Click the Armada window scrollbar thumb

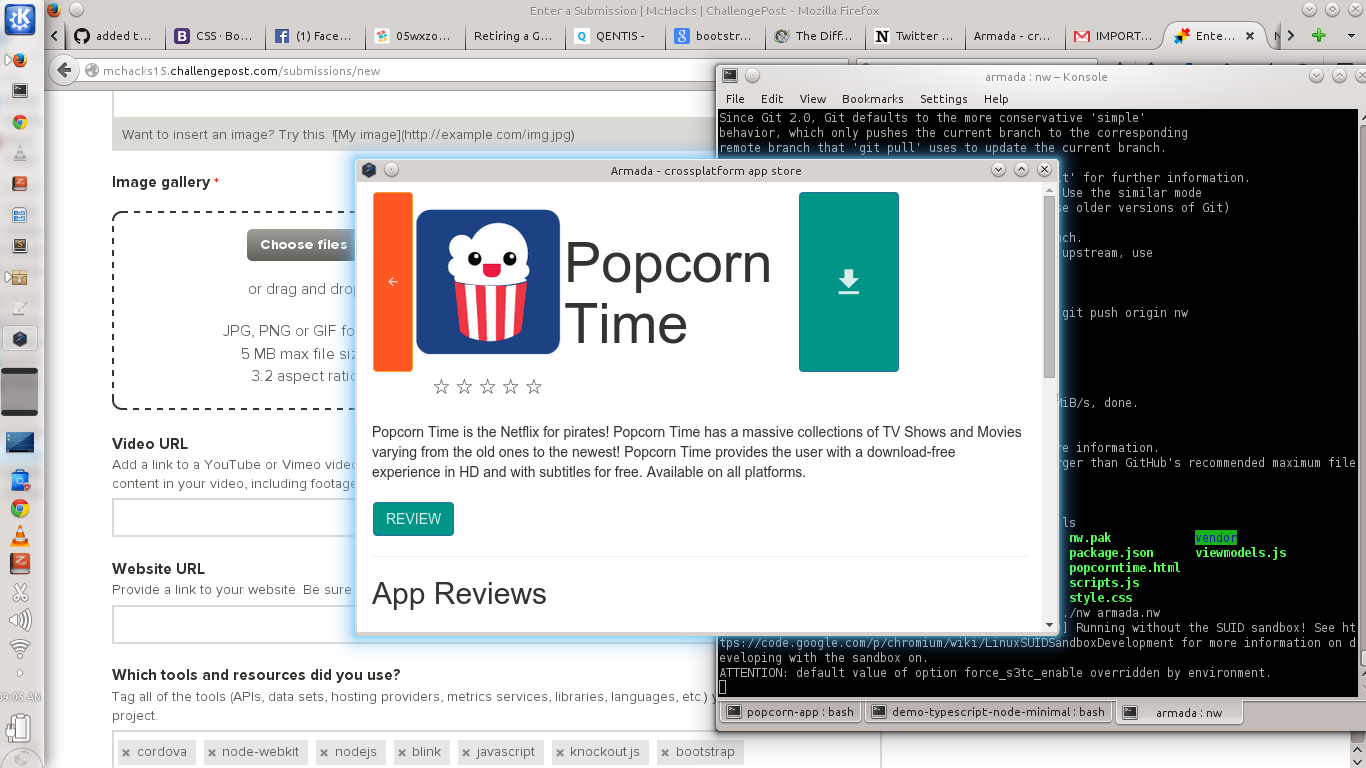pyautogui.click(x=1049, y=288)
